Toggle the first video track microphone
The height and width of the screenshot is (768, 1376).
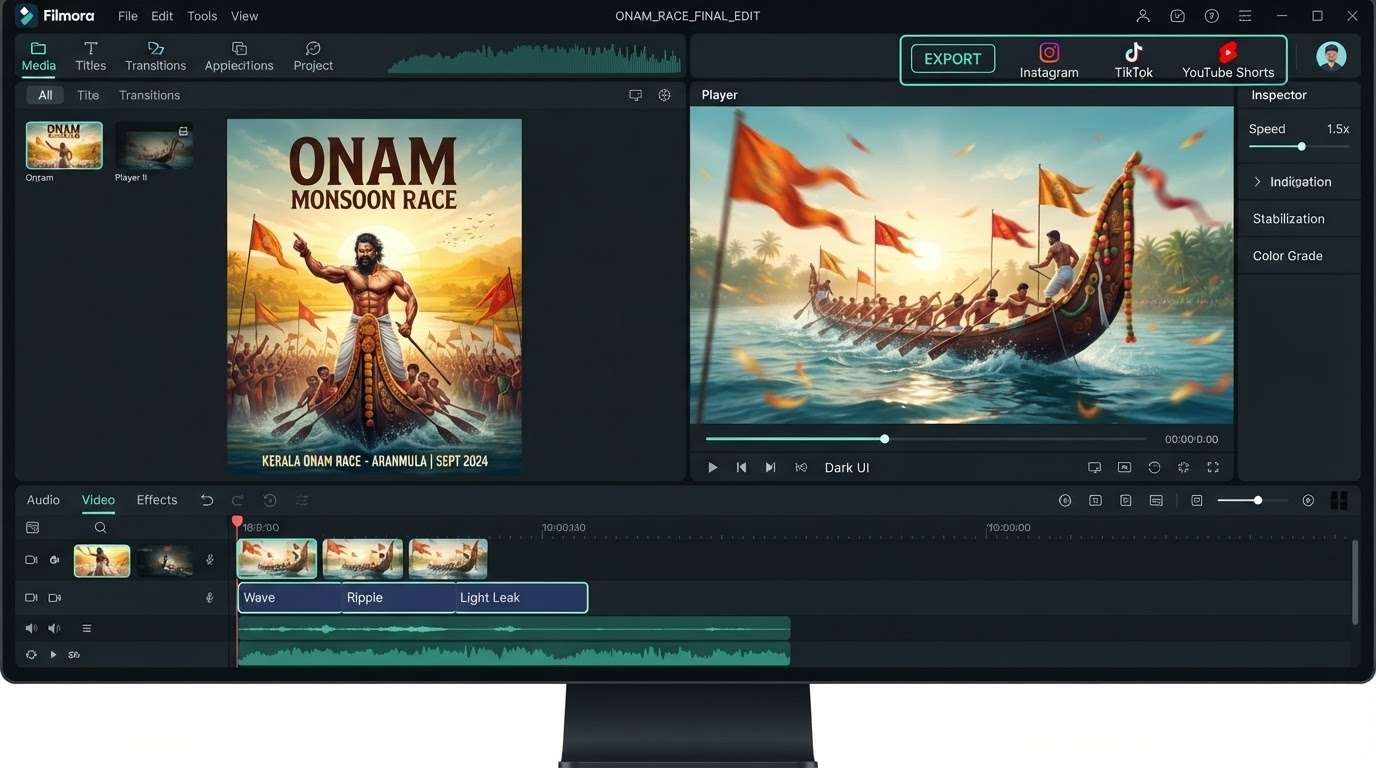(x=210, y=560)
